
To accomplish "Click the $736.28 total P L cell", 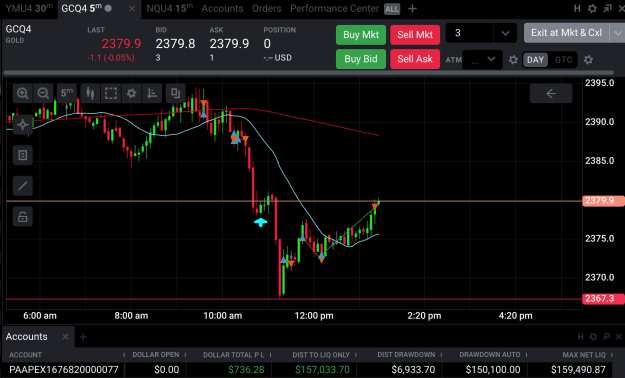I will pyautogui.click(x=246, y=370).
